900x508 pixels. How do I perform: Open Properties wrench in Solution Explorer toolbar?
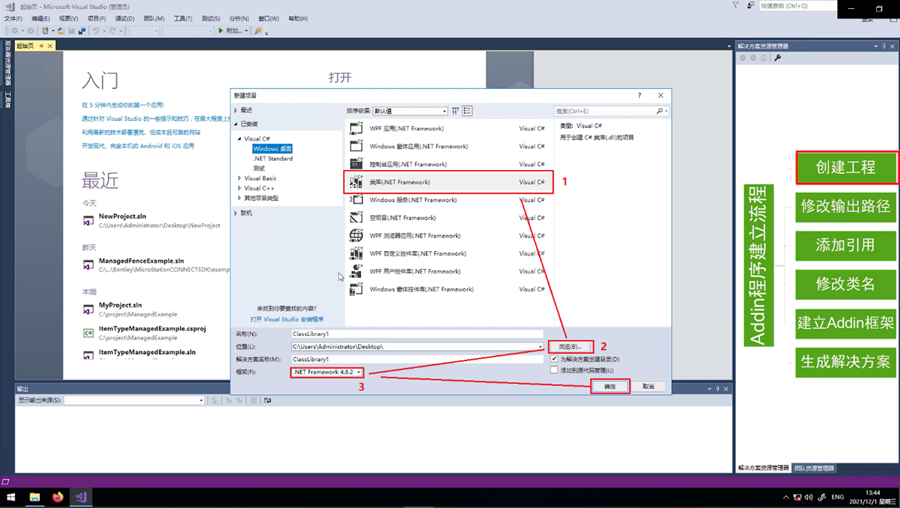click(x=778, y=57)
